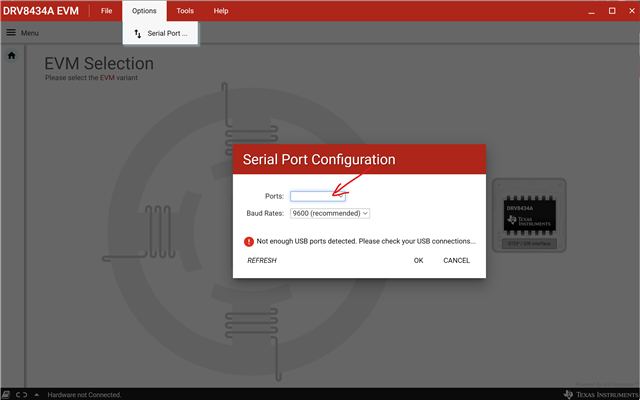Viewport: 640px width, 400px height.
Task: Go to Home via house icon
Action: point(11,56)
